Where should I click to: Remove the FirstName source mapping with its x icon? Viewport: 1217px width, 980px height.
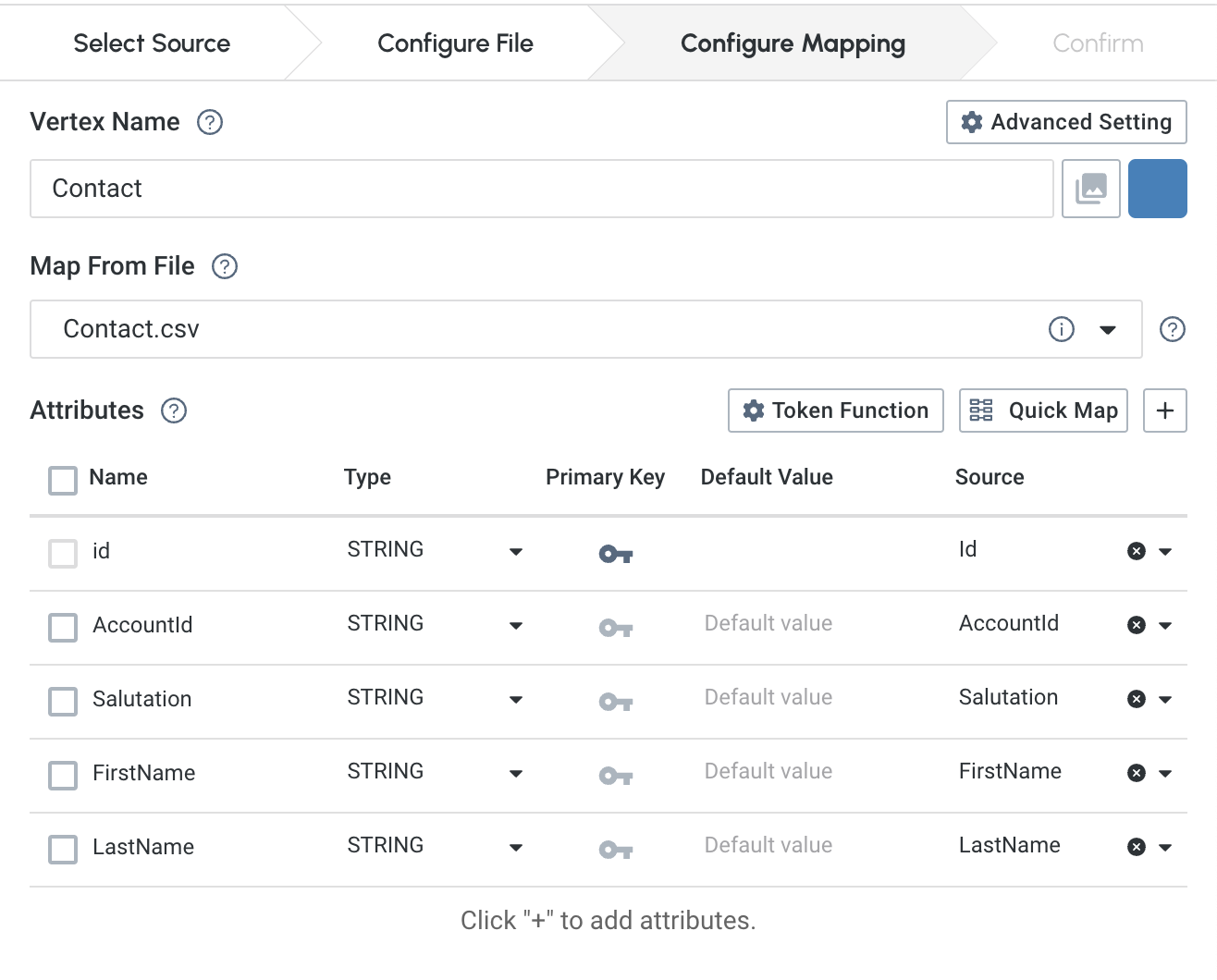pos(1137,773)
